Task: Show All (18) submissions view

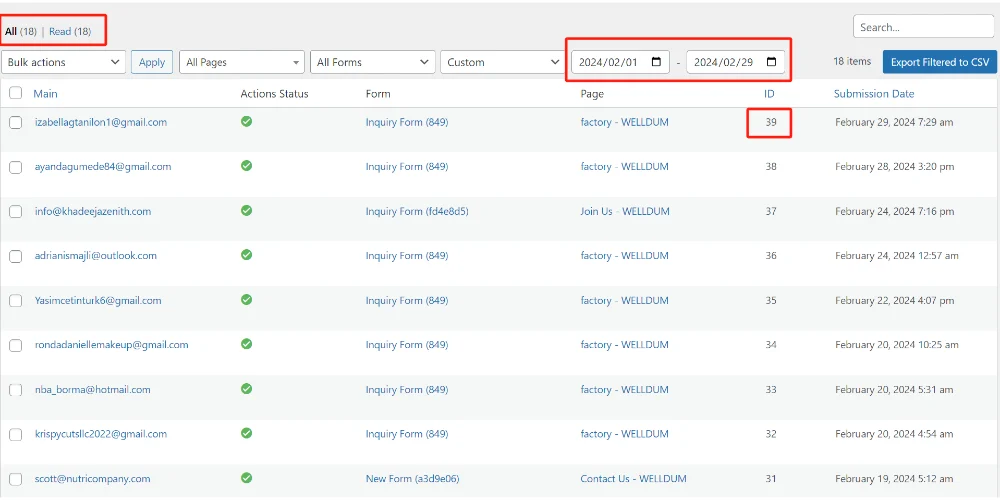Action: click(20, 31)
